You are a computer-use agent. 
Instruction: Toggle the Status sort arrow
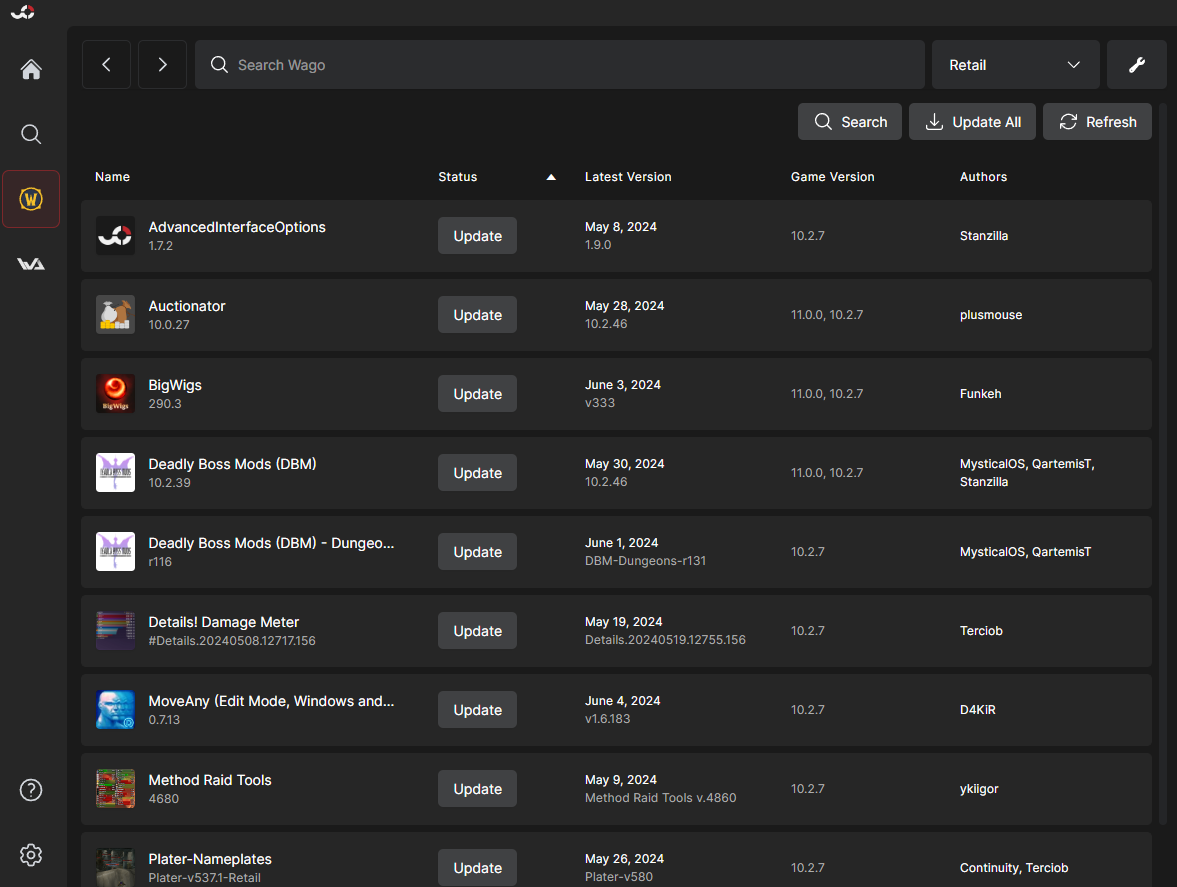tap(551, 177)
